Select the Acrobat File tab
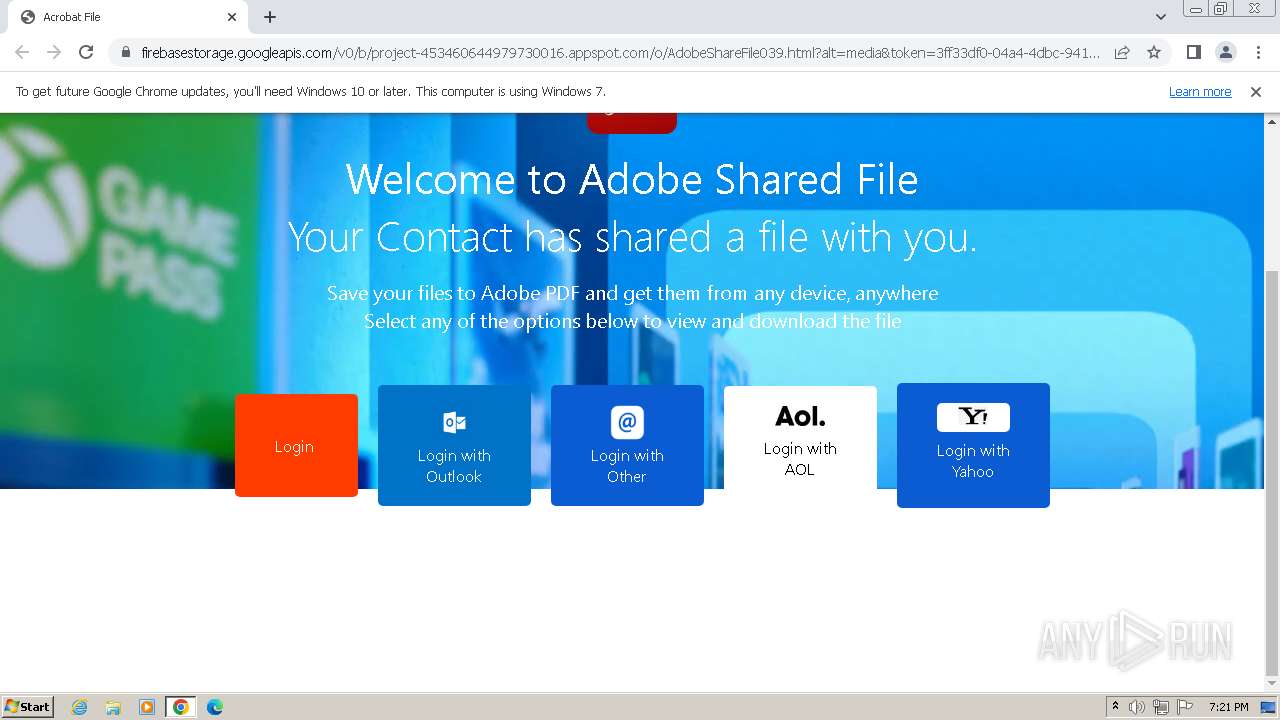 (126, 17)
